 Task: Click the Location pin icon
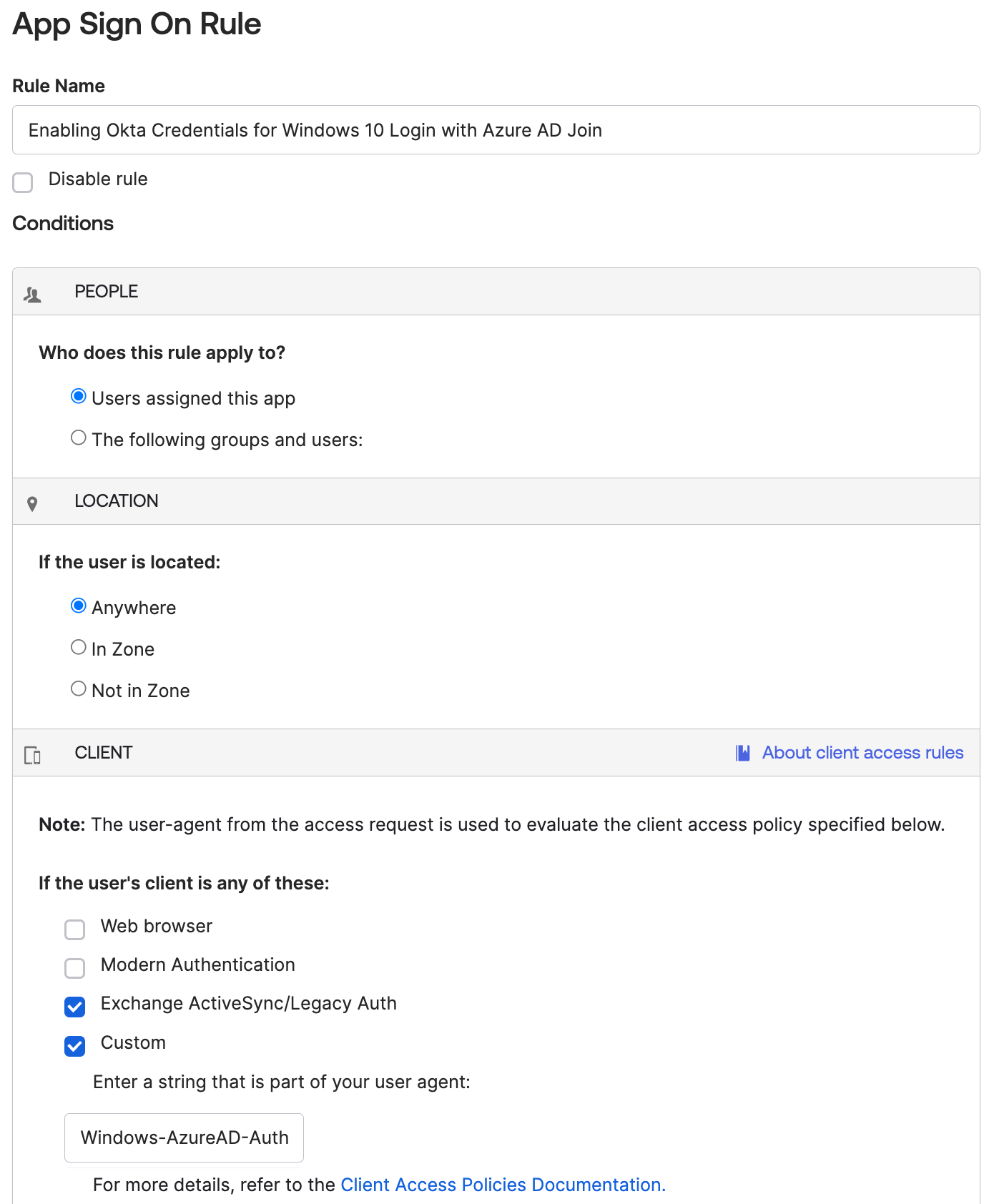32,504
